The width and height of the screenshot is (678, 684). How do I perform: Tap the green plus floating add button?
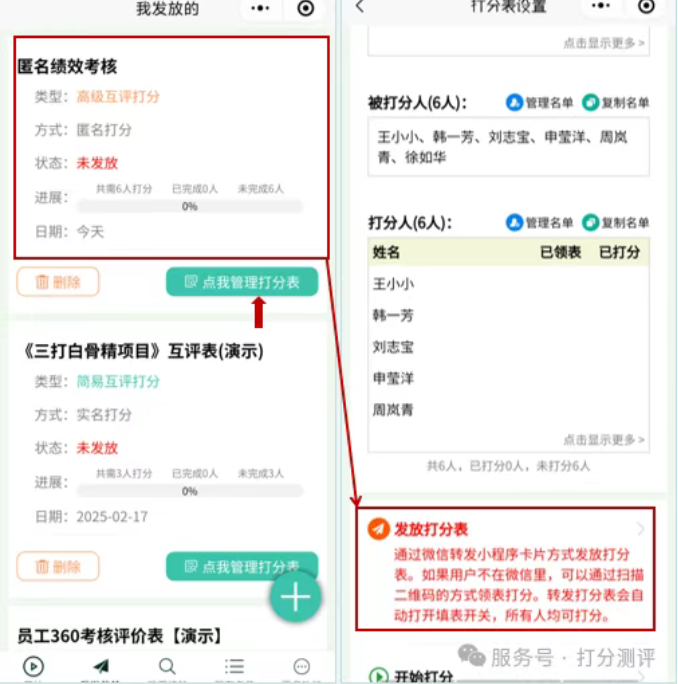tap(295, 596)
